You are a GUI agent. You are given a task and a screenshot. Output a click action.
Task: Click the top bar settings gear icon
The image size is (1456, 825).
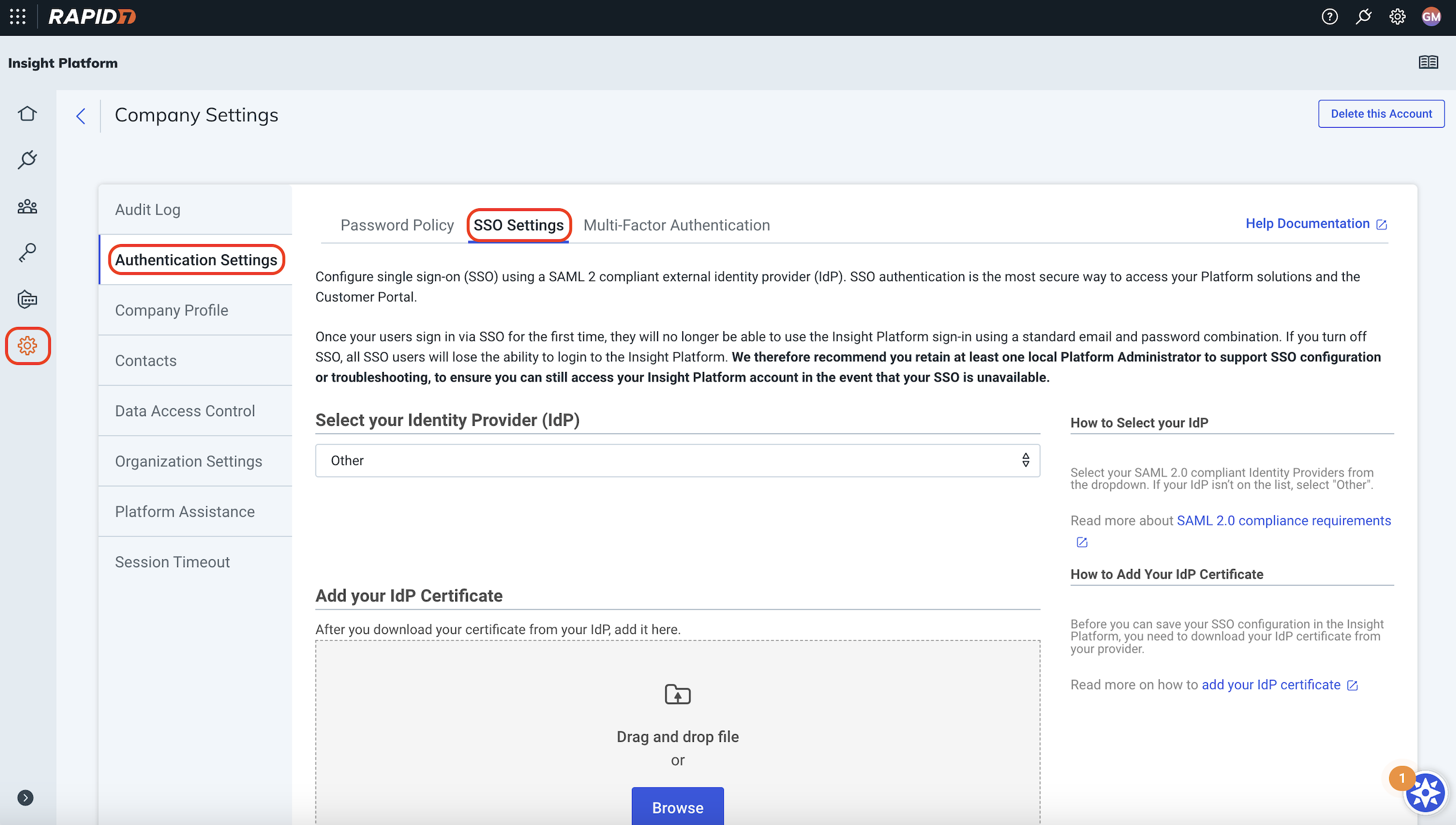click(1398, 17)
